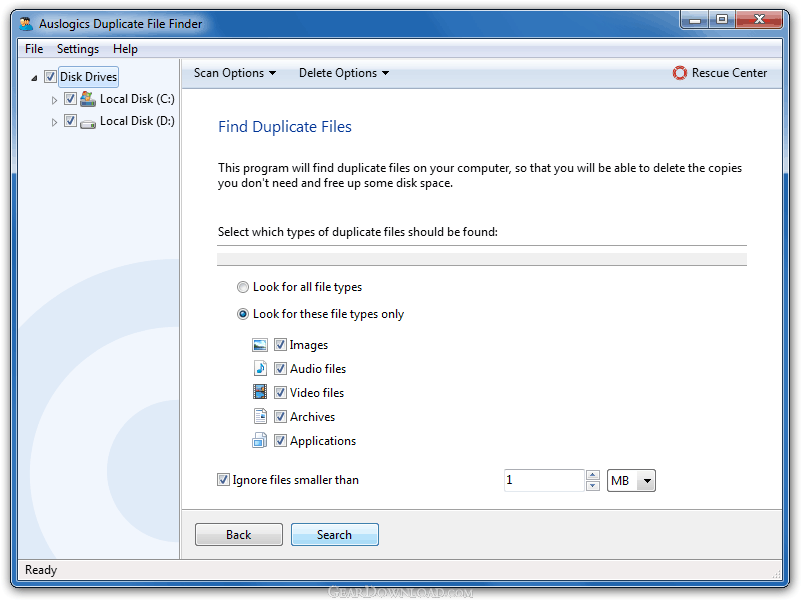Open the MB size unit dropdown

631,481
